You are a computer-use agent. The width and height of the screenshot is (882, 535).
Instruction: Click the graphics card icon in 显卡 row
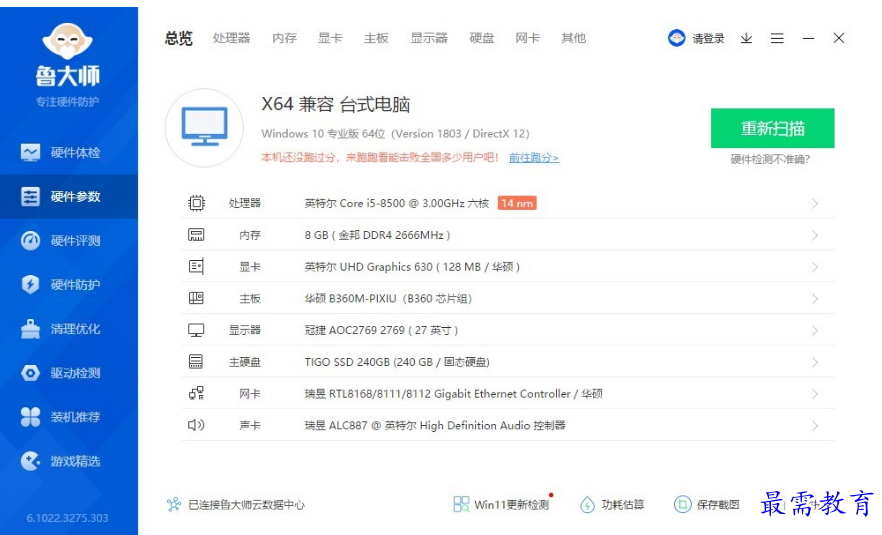[196, 267]
